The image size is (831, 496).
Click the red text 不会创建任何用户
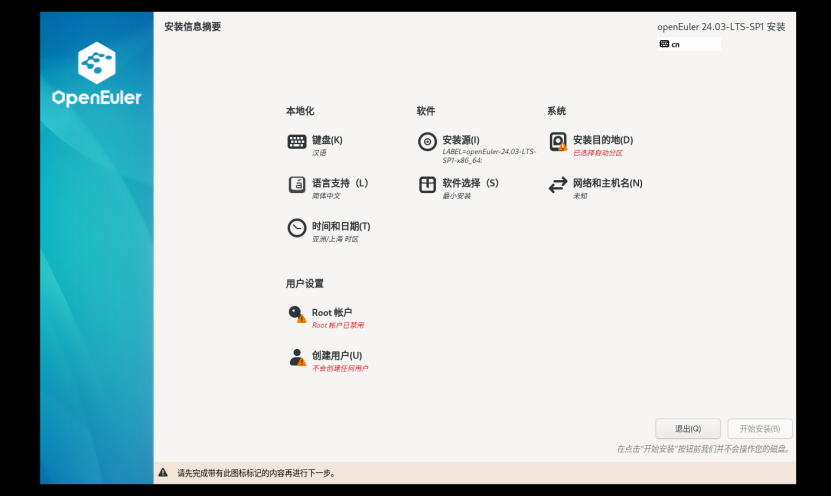click(x=340, y=368)
